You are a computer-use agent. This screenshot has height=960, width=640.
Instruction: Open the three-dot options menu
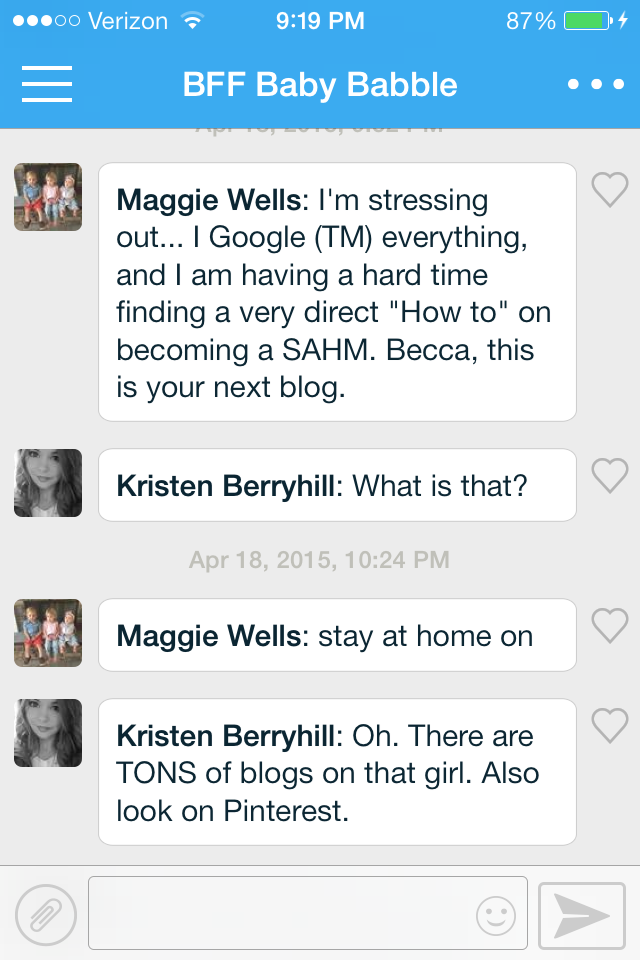(x=596, y=84)
